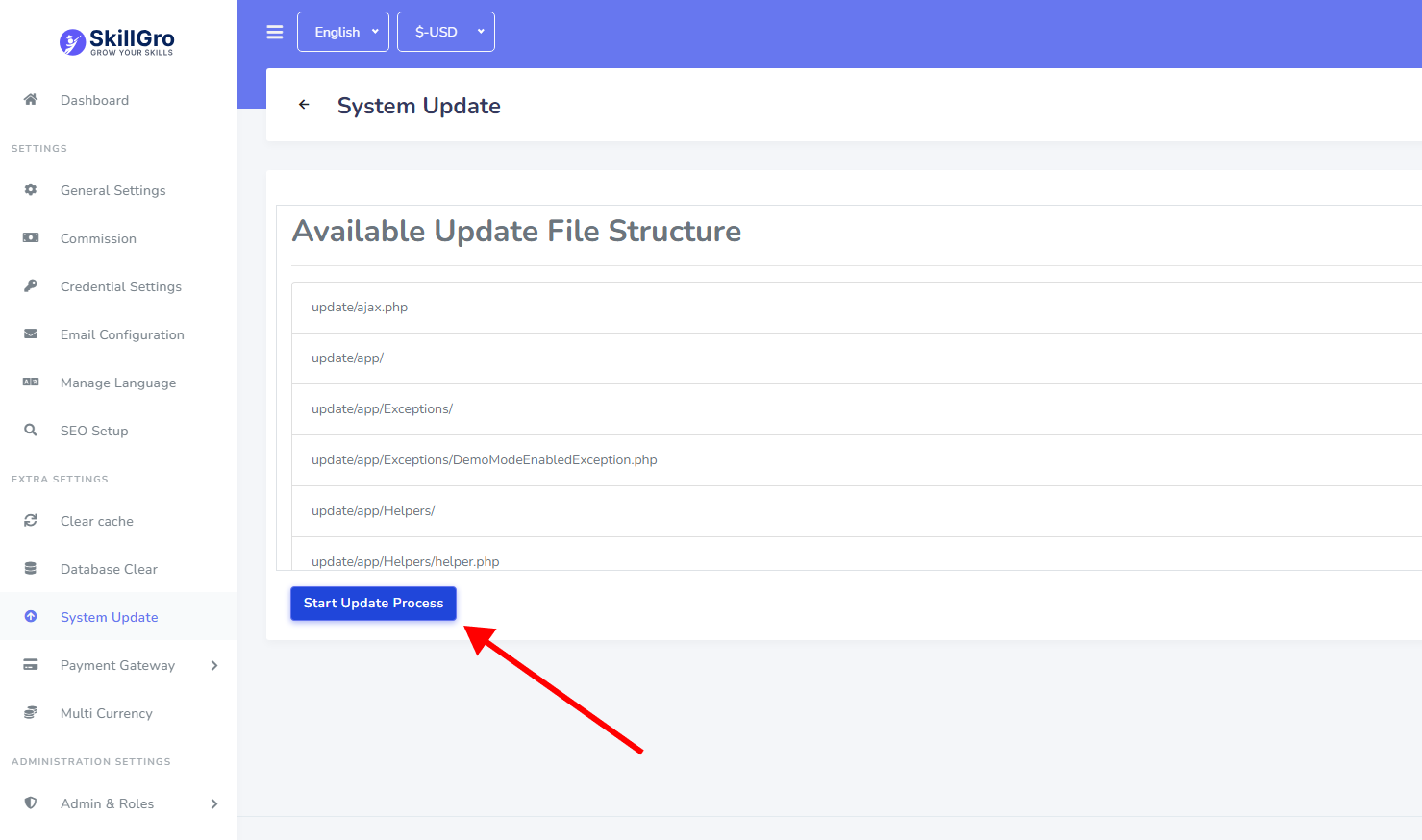
Task: Toggle the hamburger sidebar menu icon
Action: 275,32
